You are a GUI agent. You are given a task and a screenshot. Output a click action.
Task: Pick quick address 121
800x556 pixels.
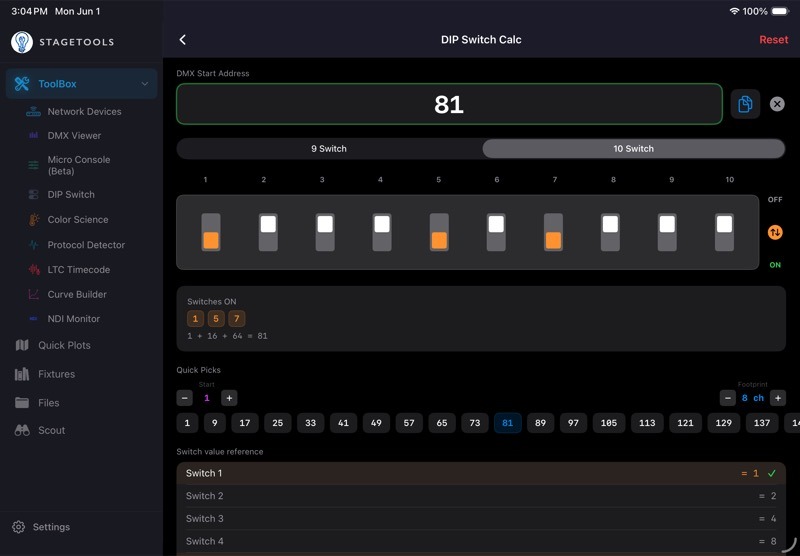pyautogui.click(x=685, y=423)
